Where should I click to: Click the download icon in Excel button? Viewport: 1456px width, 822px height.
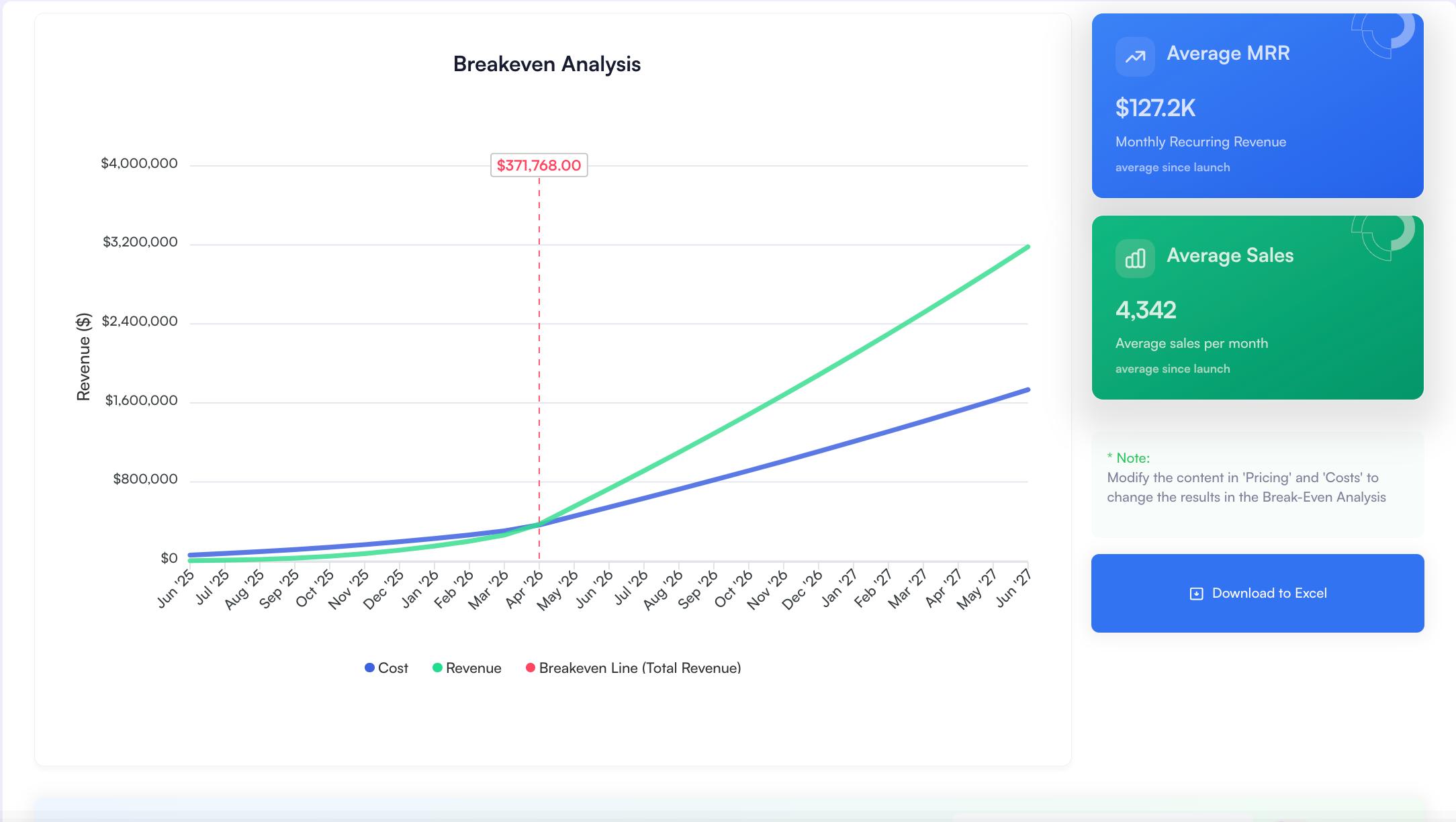click(x=1196, y=594)
